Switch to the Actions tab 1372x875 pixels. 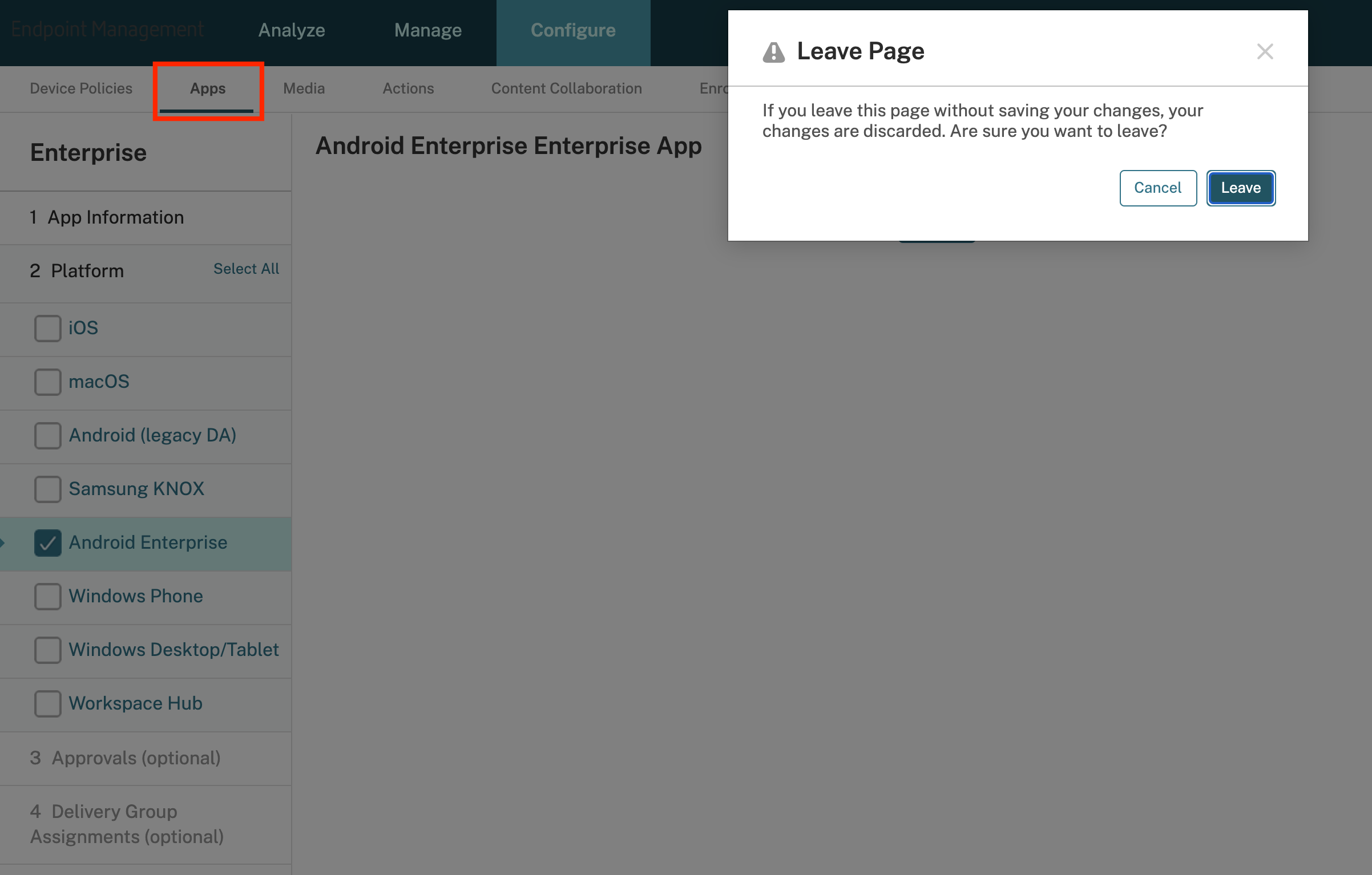(408, 88)
